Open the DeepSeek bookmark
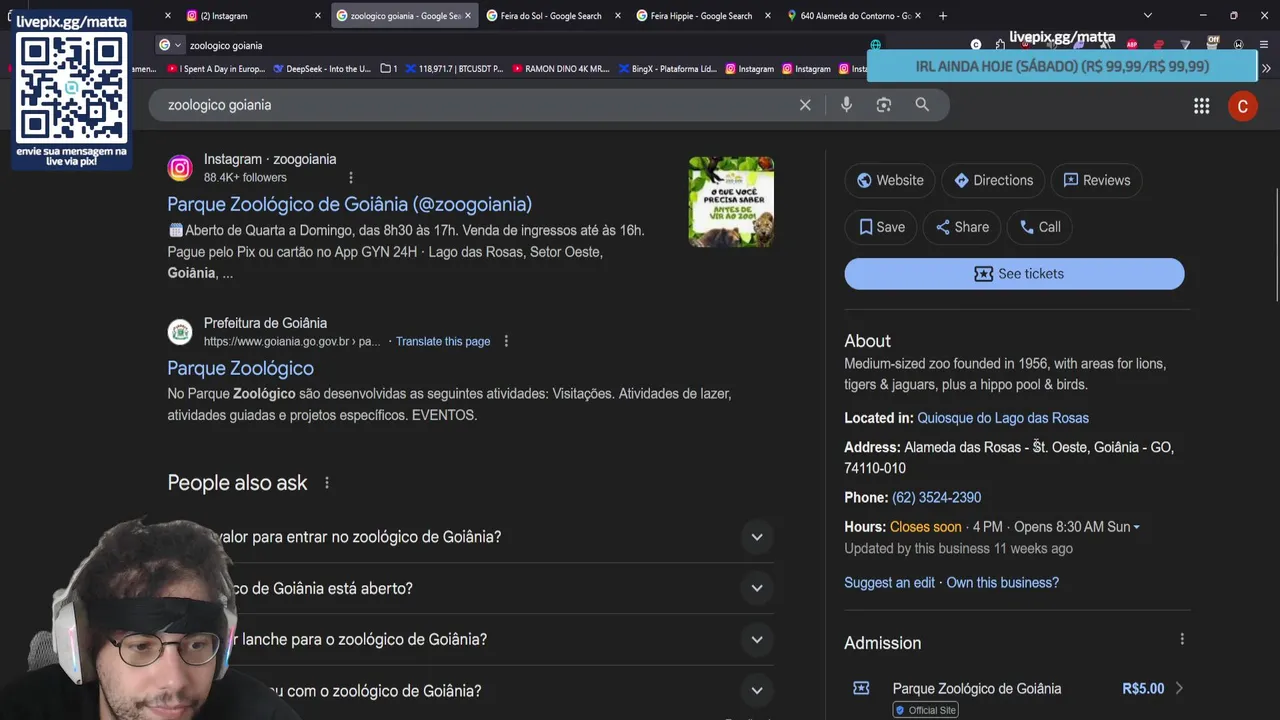 point(320,69)
